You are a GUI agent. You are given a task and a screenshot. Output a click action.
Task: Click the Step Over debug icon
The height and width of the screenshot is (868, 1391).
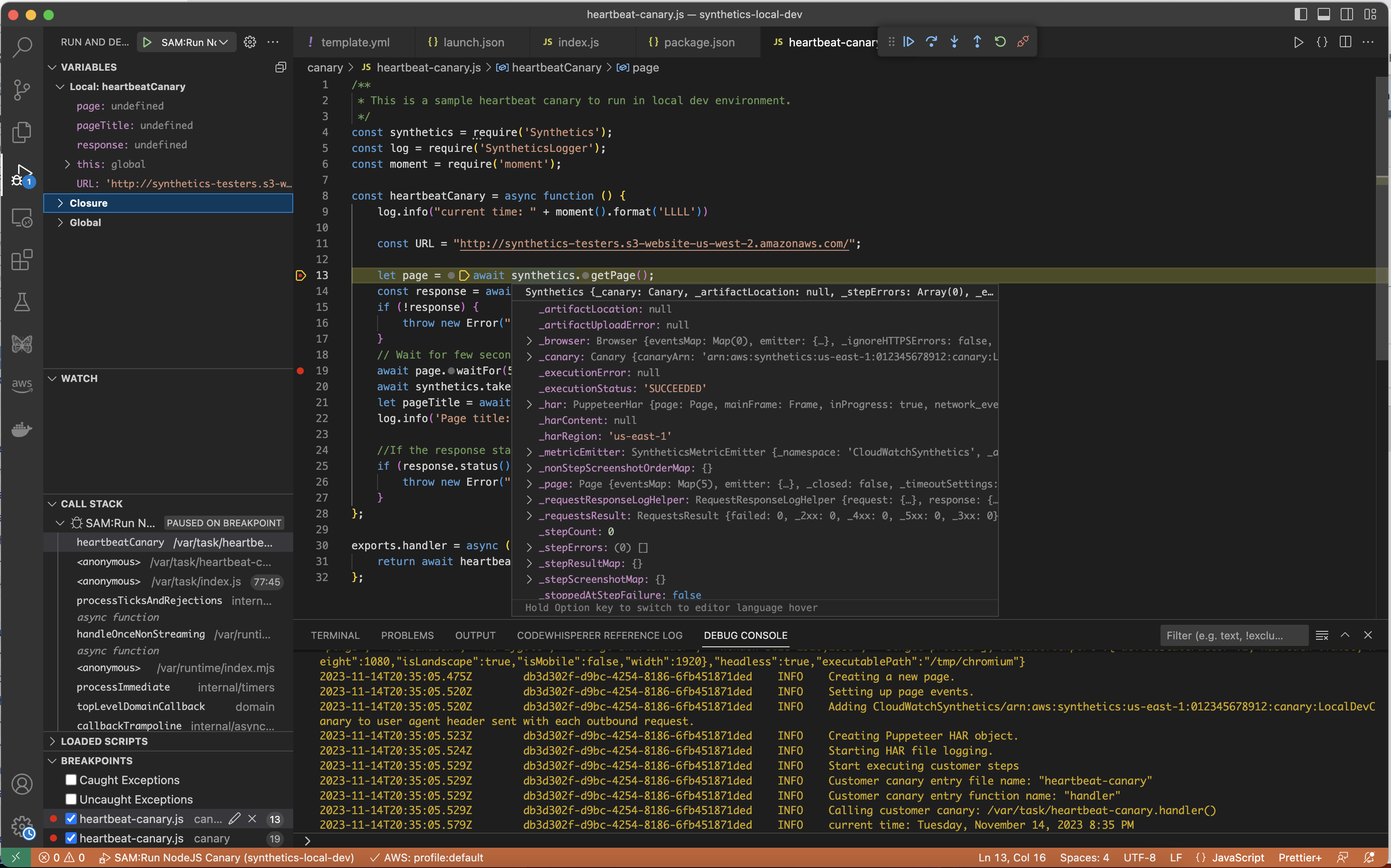[931, 42]
